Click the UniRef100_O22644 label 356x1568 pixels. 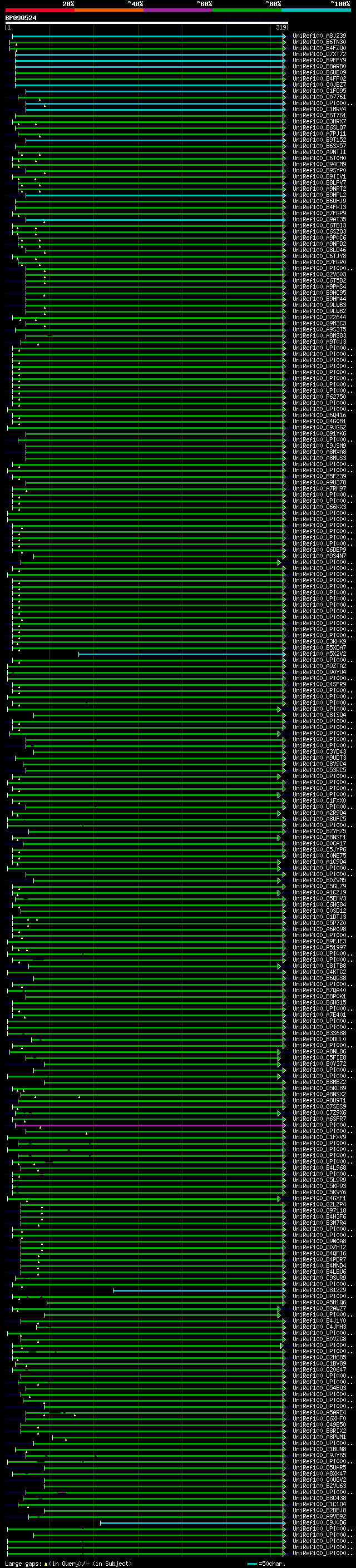319,318
